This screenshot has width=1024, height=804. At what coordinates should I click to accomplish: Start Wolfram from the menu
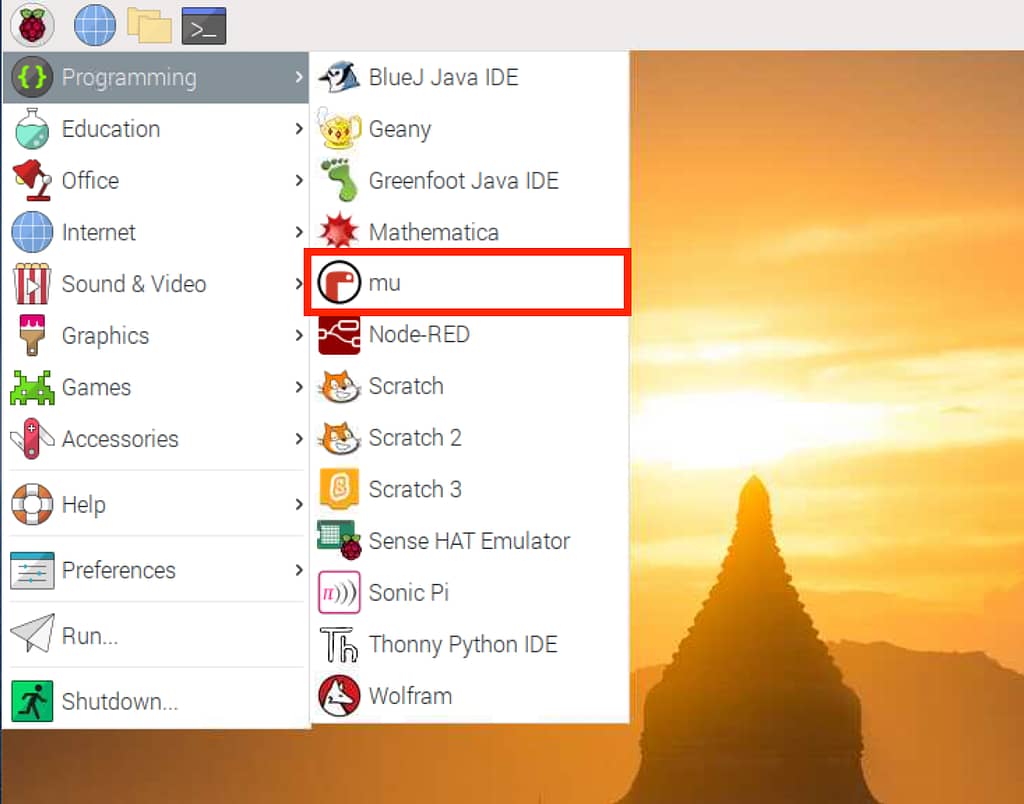(x=470, y=696)
